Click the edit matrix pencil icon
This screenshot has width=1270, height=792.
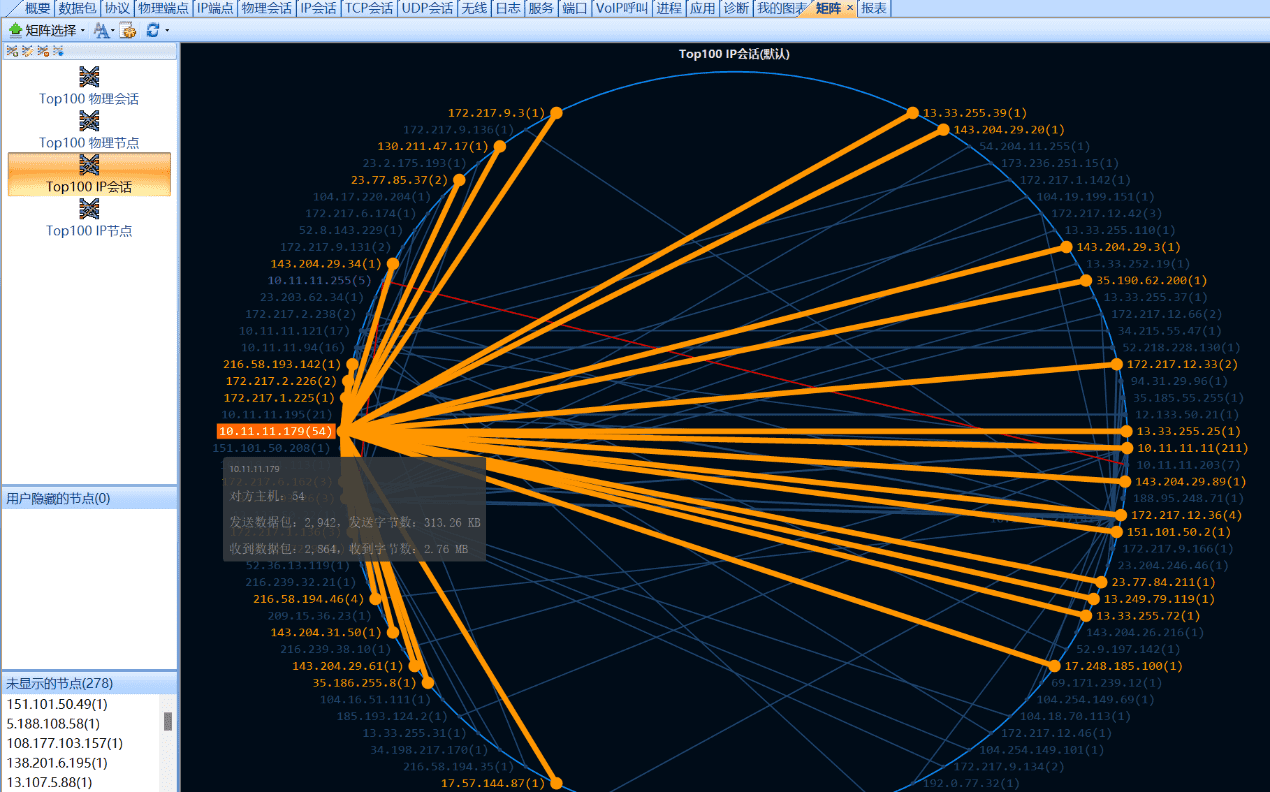(x=27, y=51)
